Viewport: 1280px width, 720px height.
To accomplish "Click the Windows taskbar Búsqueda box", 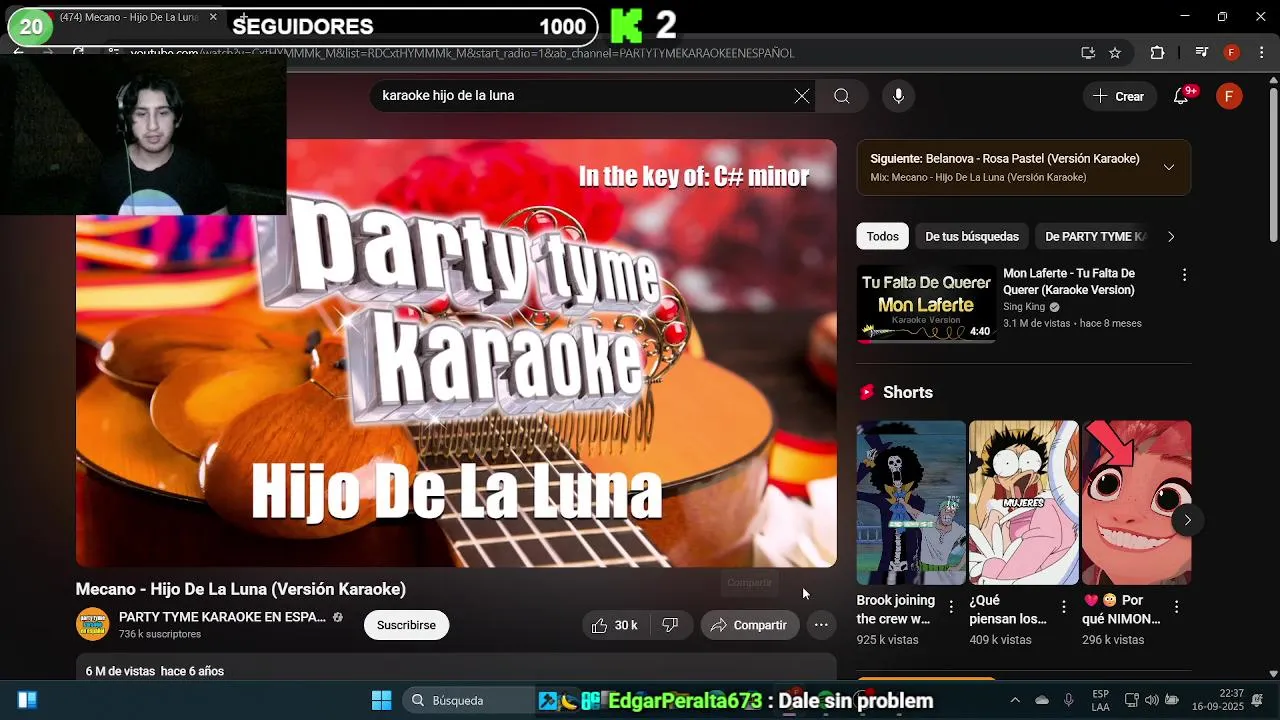I will click(x=468, y=700).
